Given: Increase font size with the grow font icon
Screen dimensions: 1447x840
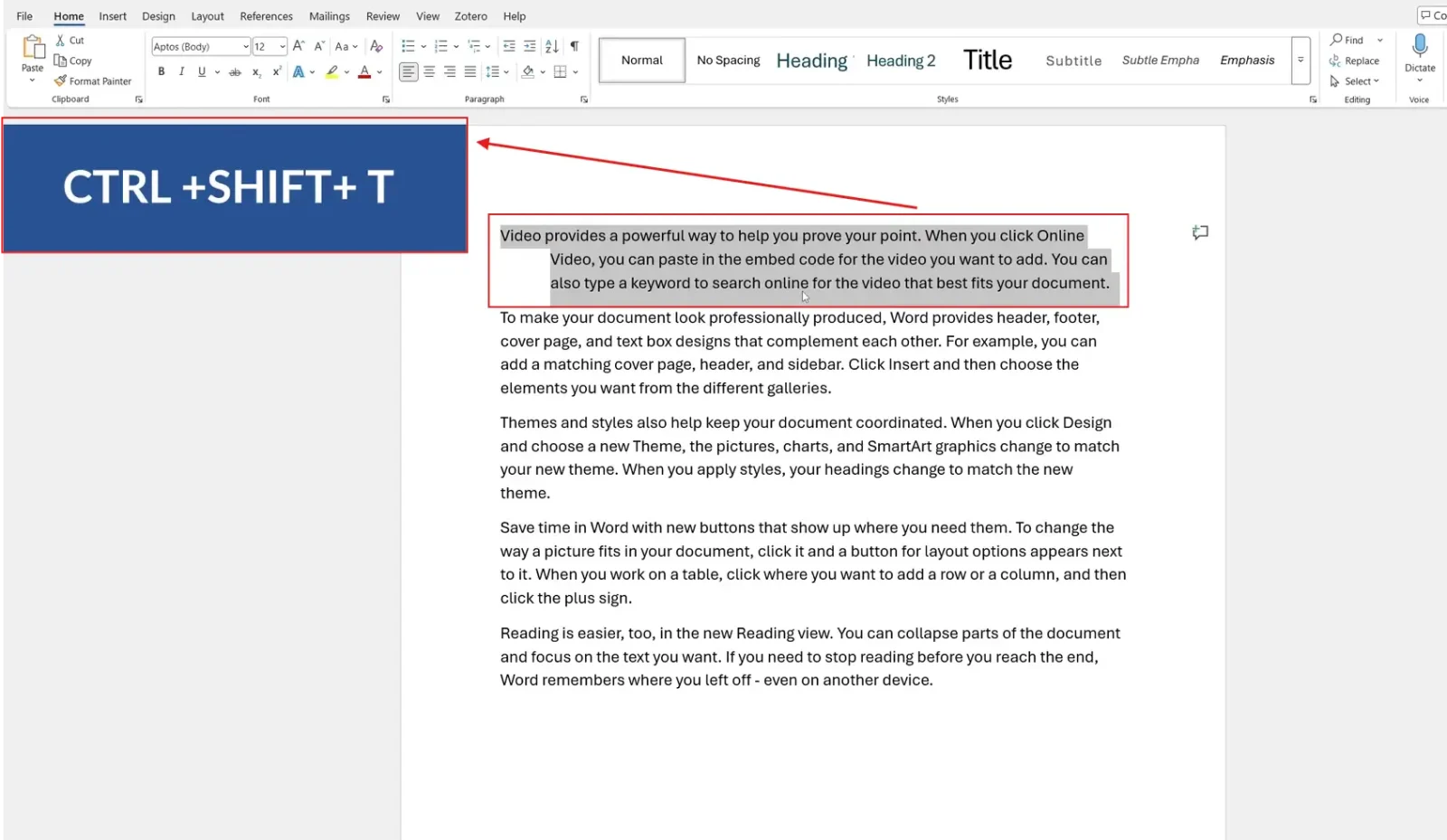Looking at the screenshot, I should [x=298, y=46].
